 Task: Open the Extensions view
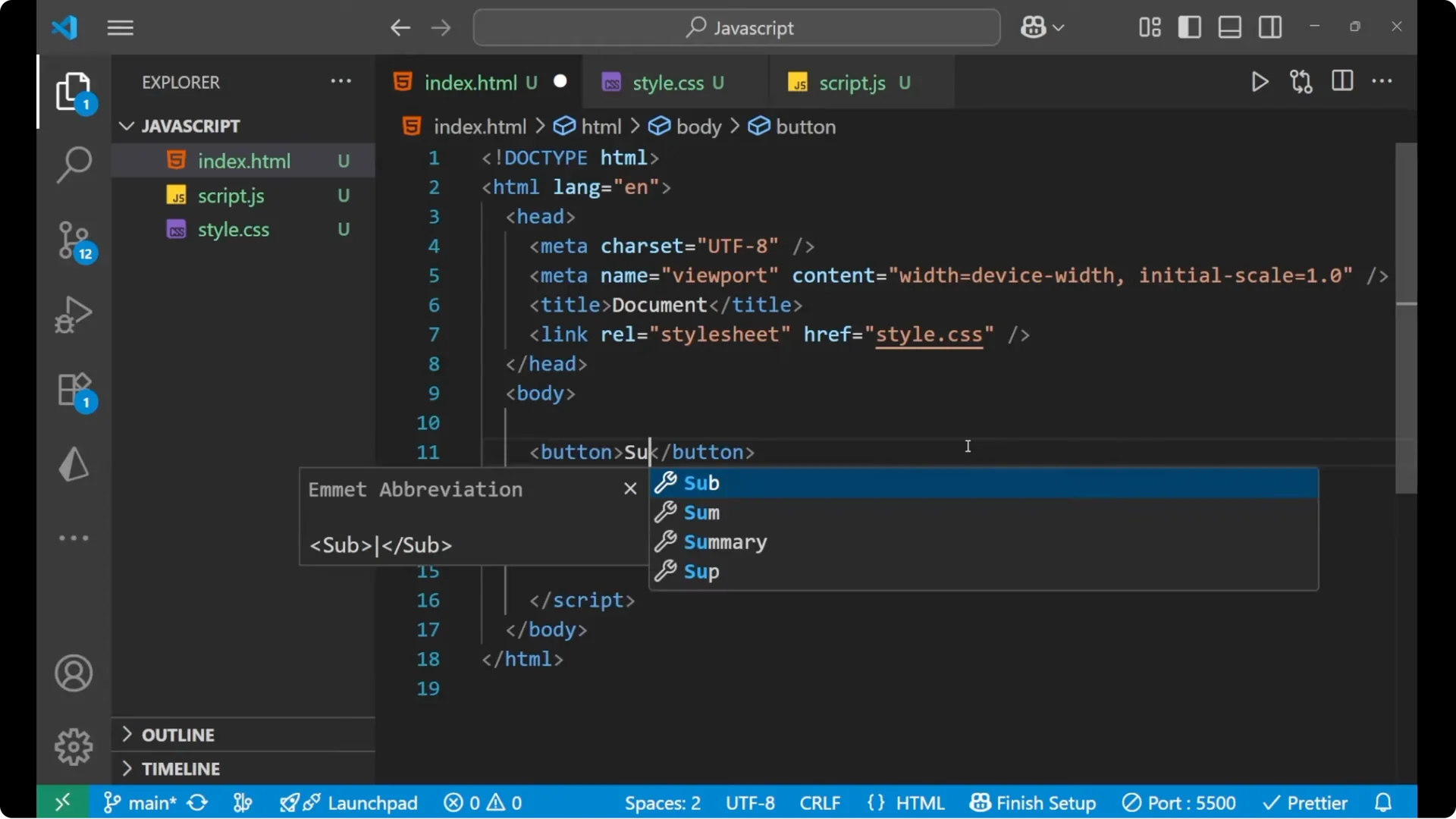74,390
